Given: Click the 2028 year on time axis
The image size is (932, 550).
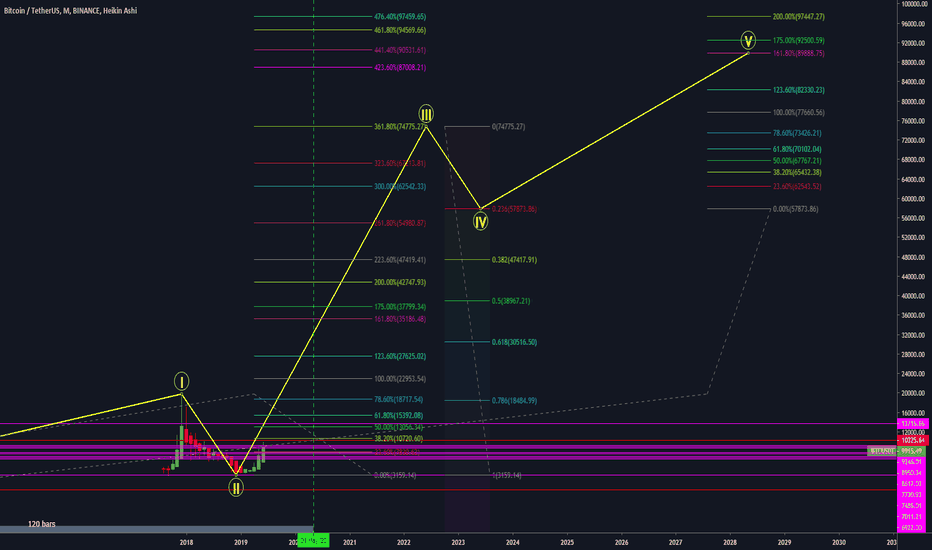Looking at the screenshot, I should (x=730, y=542).
